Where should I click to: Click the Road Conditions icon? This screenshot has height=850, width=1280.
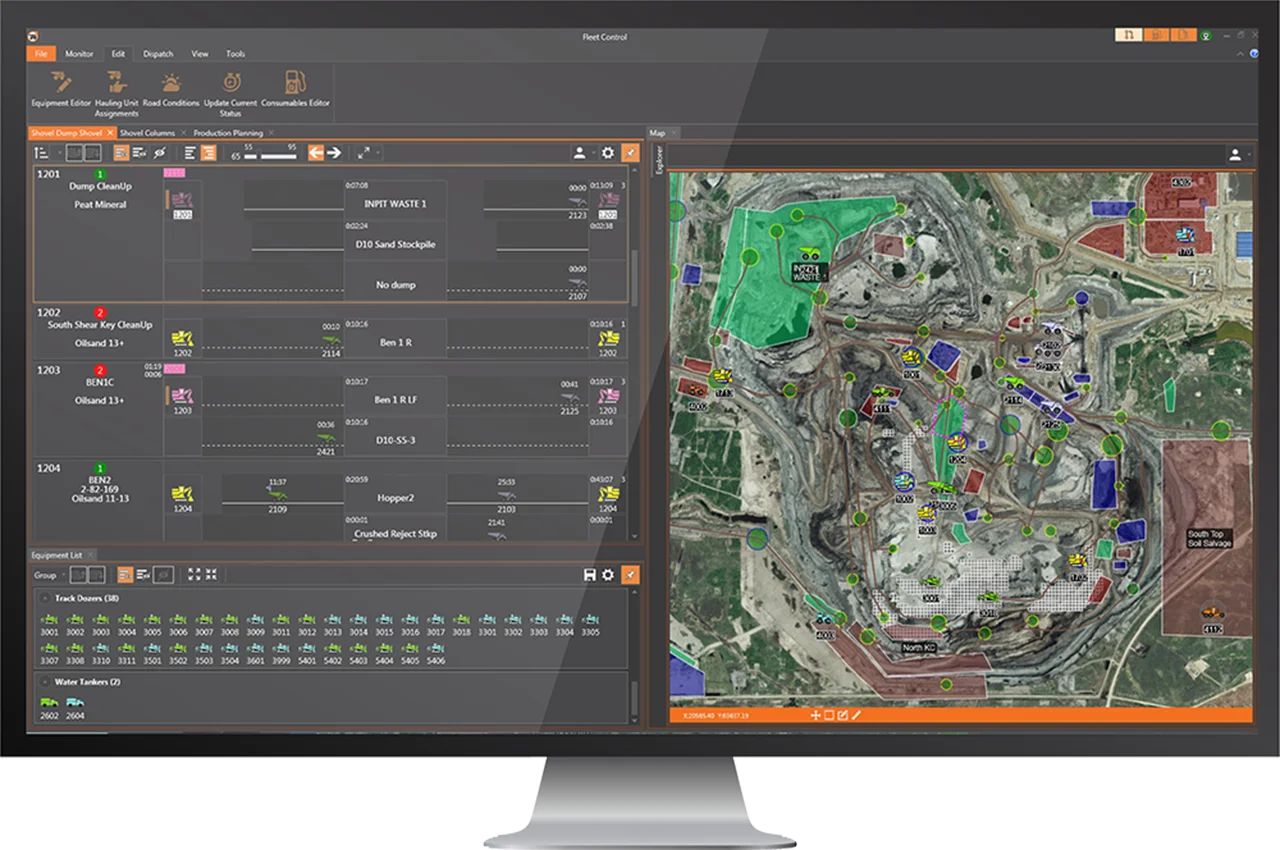(x=171, y=87)
